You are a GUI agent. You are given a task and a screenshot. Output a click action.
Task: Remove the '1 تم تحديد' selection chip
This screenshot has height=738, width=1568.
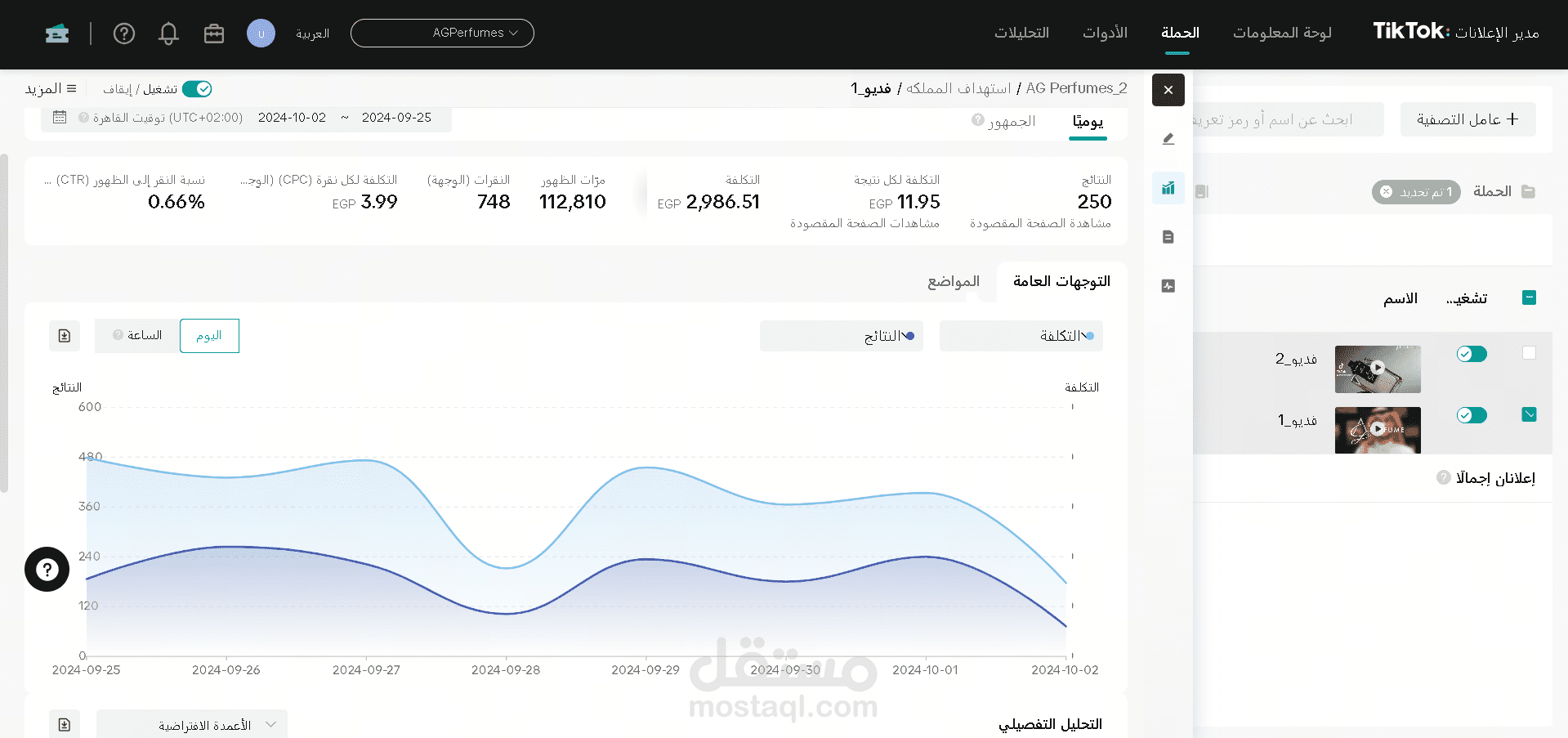click(x=1386, y=192)
